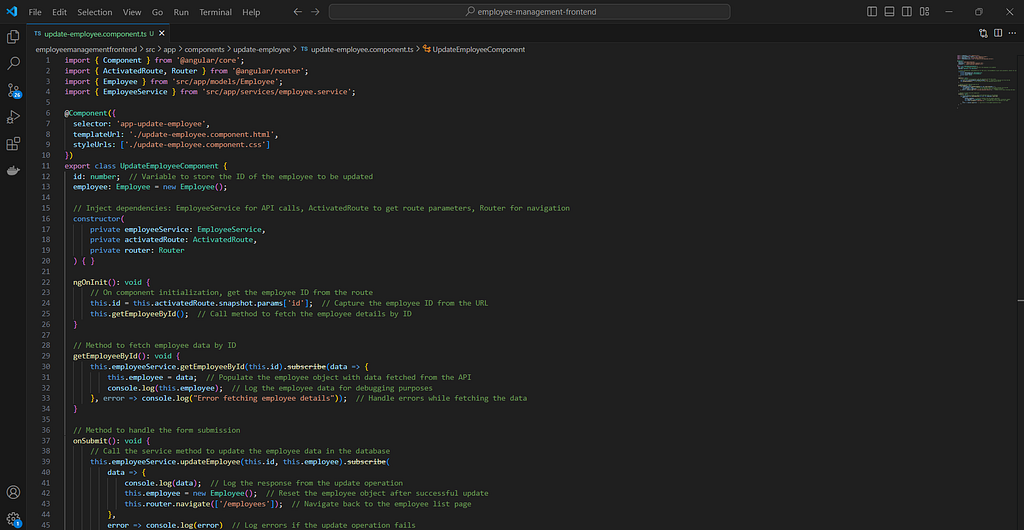Click breadcrumb app folder

pyautogui.click(x=170, y=49)
